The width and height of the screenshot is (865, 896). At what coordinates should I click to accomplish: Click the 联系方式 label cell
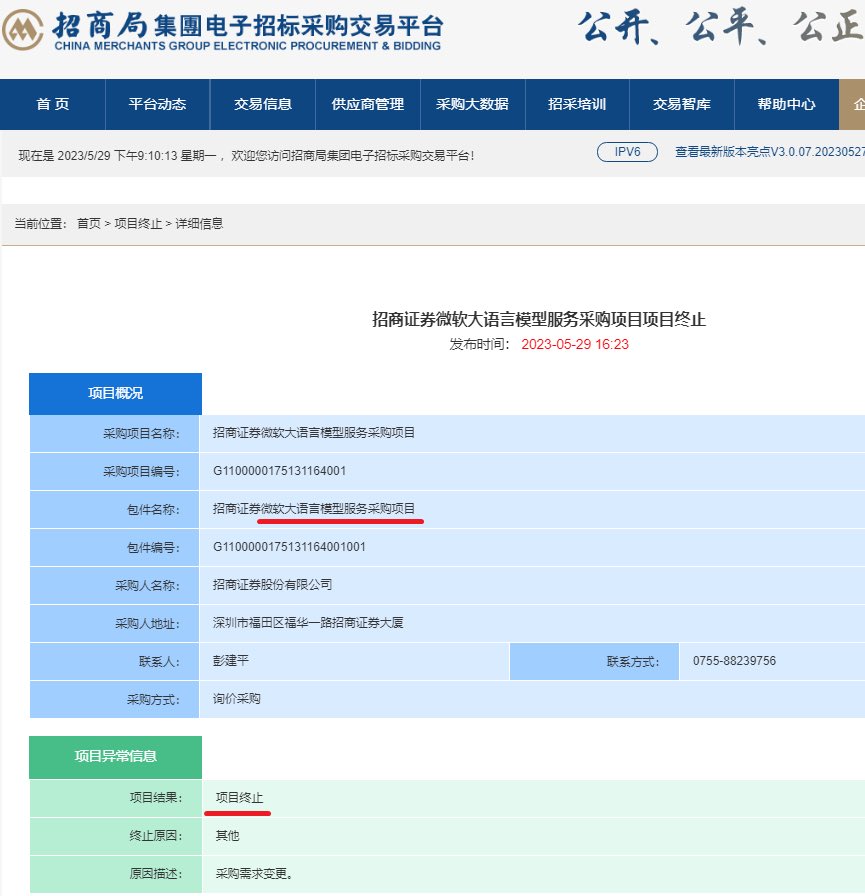(x=594, y=662)
